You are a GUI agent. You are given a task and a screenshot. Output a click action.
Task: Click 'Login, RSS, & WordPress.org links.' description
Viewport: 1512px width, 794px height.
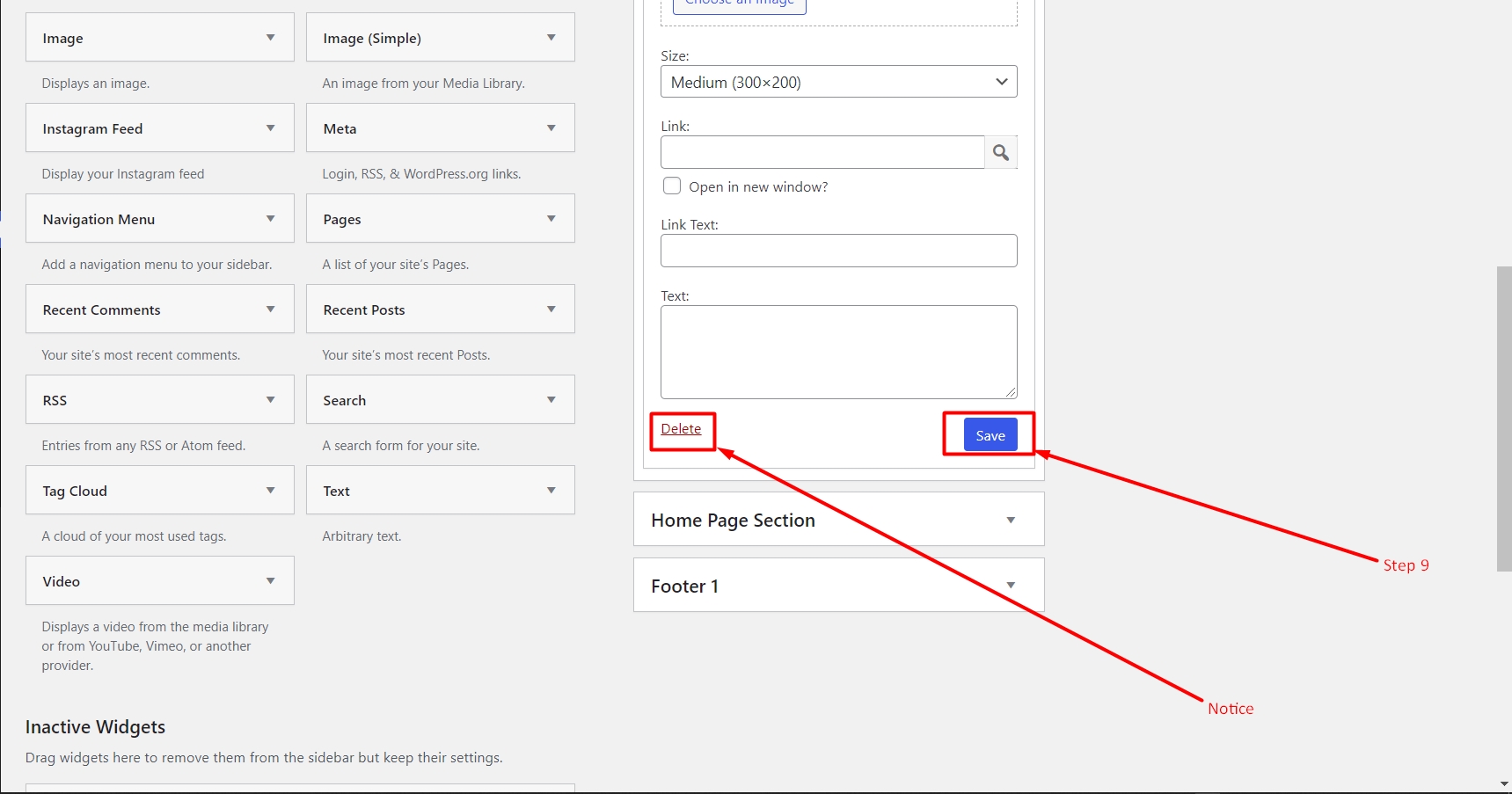421,174
